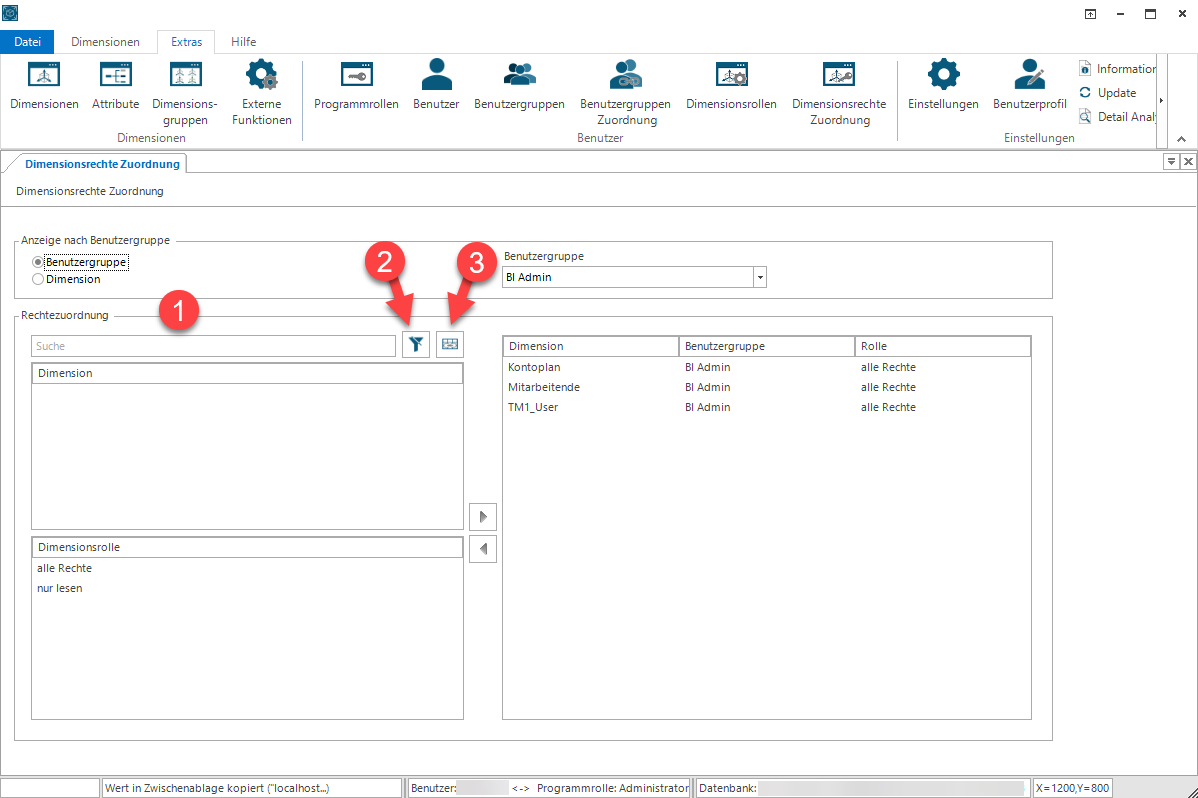Viewport: 1198px width, 798px height.
Task: Click the filter funnel icon button
Action: tap(416, 345)
